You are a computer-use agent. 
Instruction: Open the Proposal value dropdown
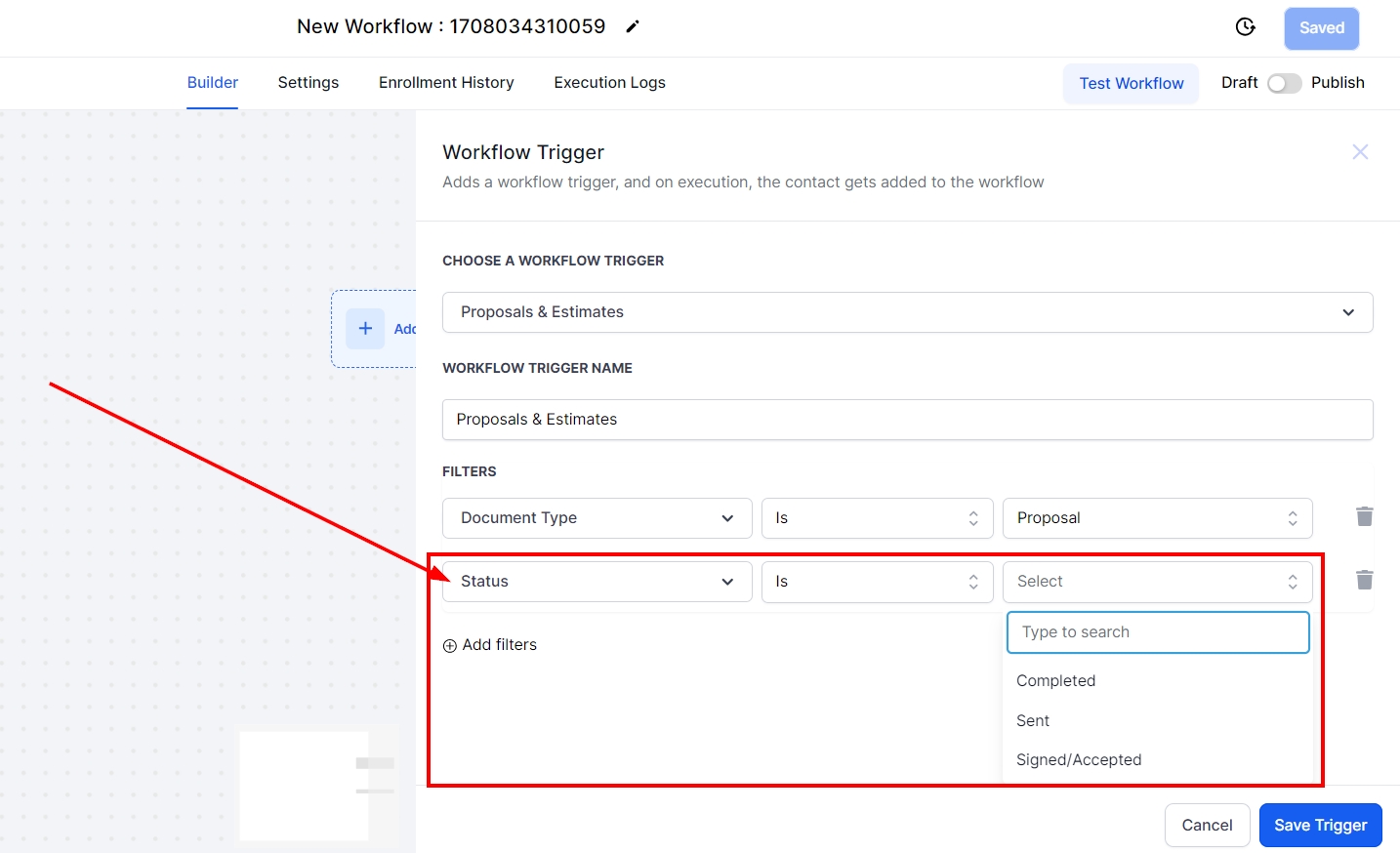coord(1157,518)
